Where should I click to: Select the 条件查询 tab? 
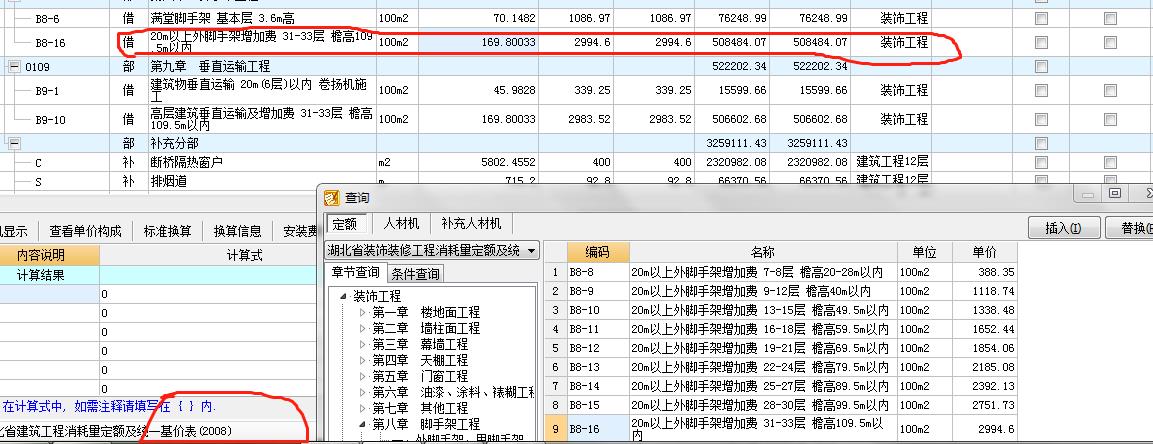point(415,274)
